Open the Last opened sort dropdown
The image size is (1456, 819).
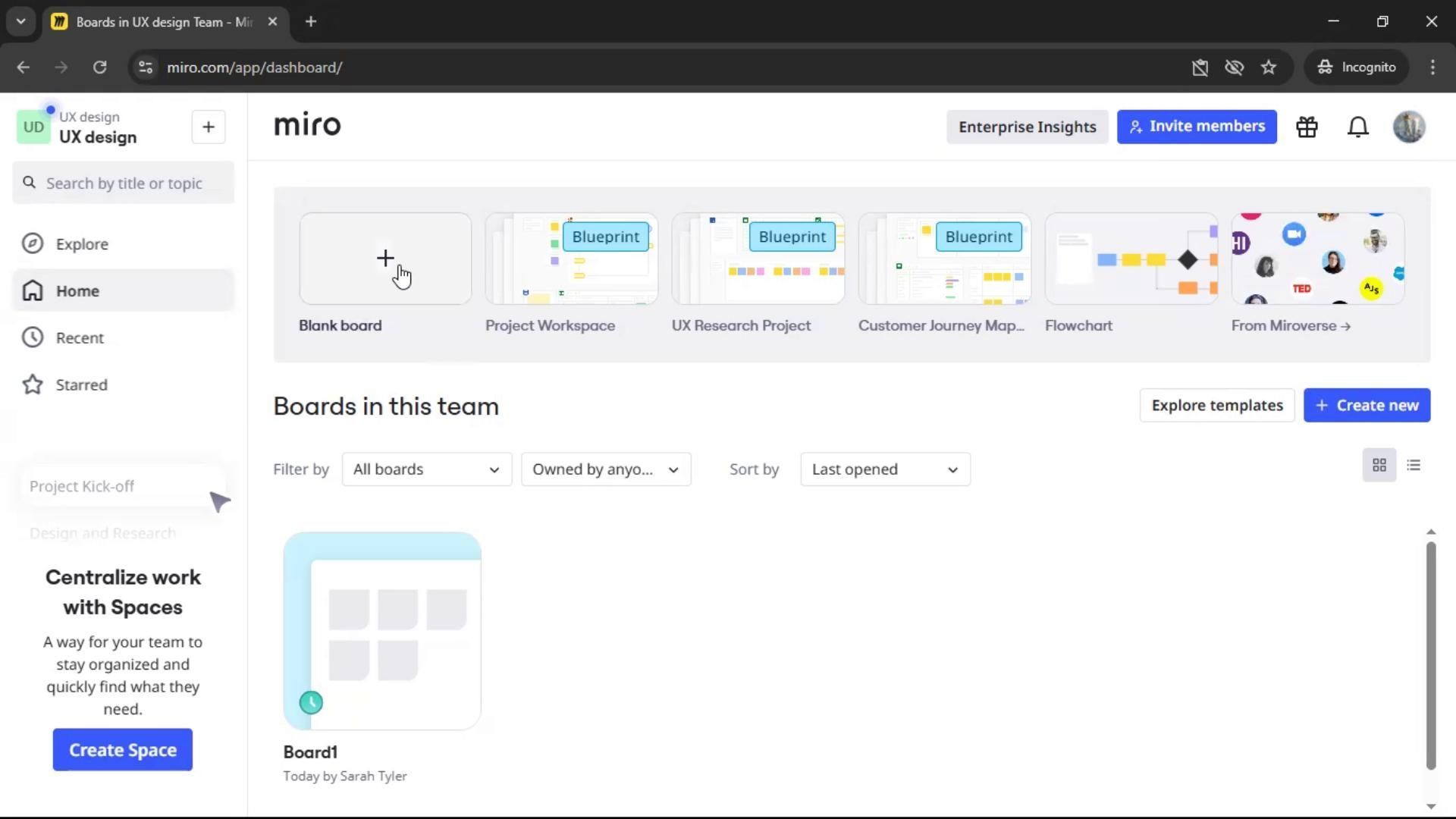click(884, 469)
